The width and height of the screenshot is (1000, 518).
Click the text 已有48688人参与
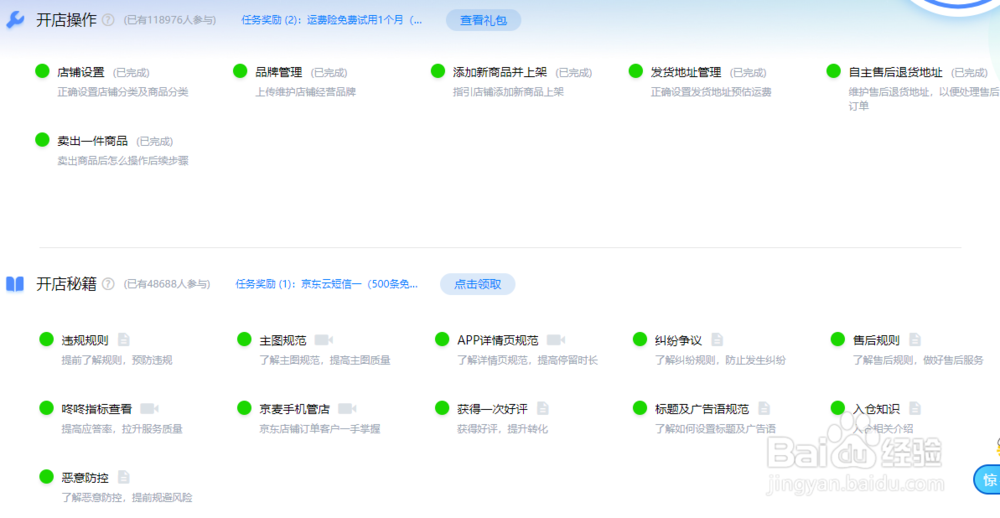167,284
